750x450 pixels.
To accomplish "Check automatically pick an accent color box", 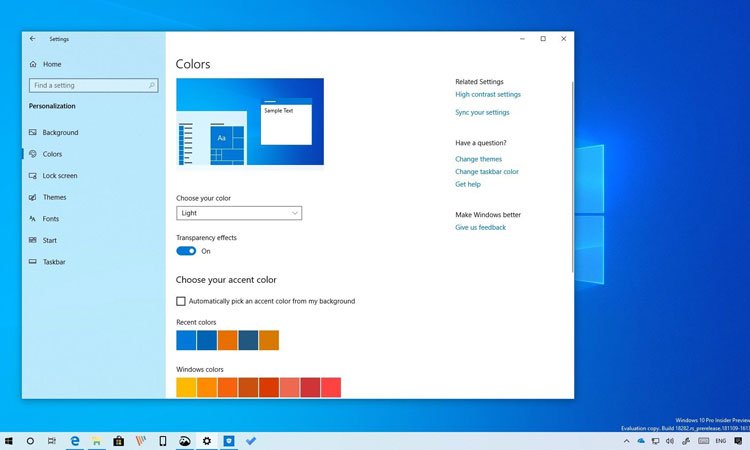I will click(181, 301).
